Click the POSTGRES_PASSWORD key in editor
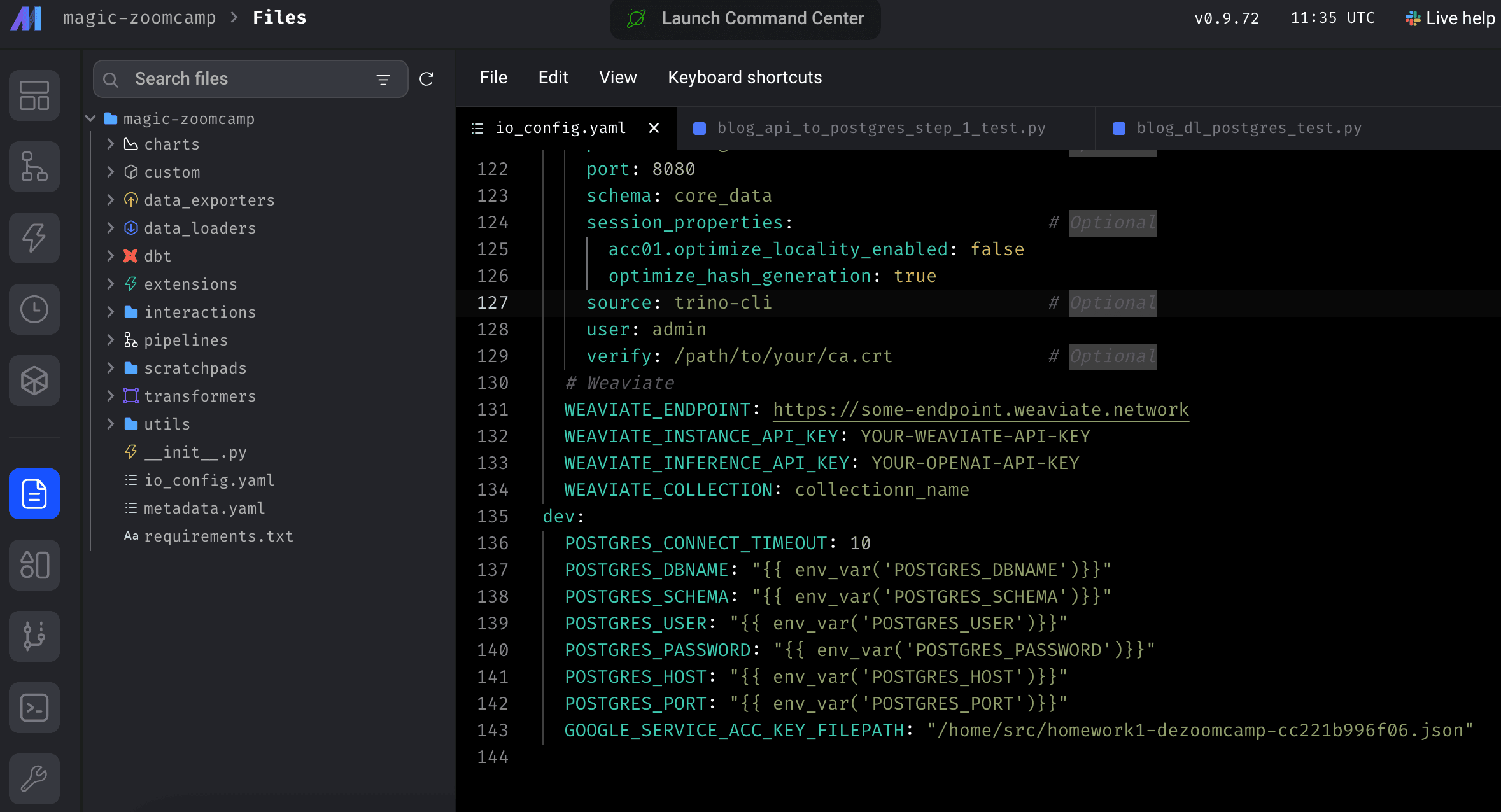Image resolution: width=1501 pixels, height=812 pixels. pos(658,650)
